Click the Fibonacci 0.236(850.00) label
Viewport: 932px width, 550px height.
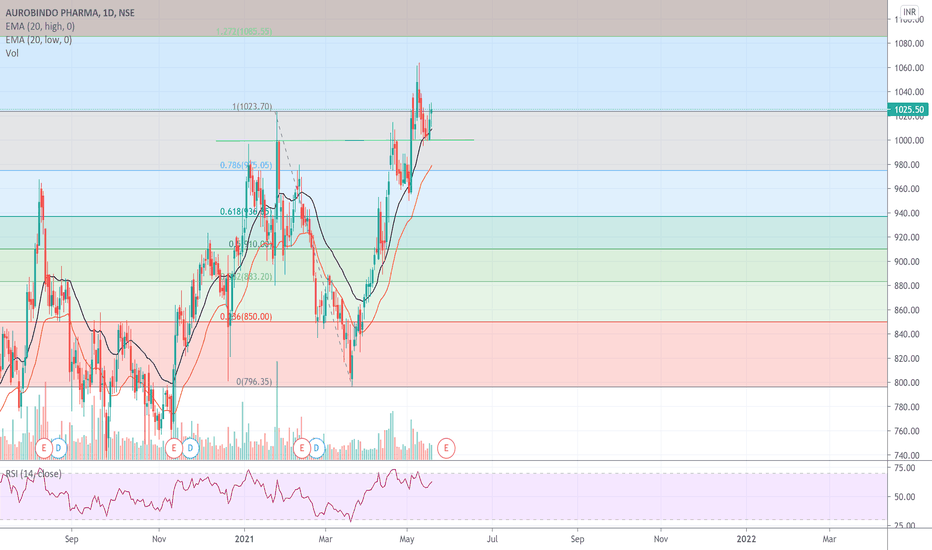click(246, 316)
